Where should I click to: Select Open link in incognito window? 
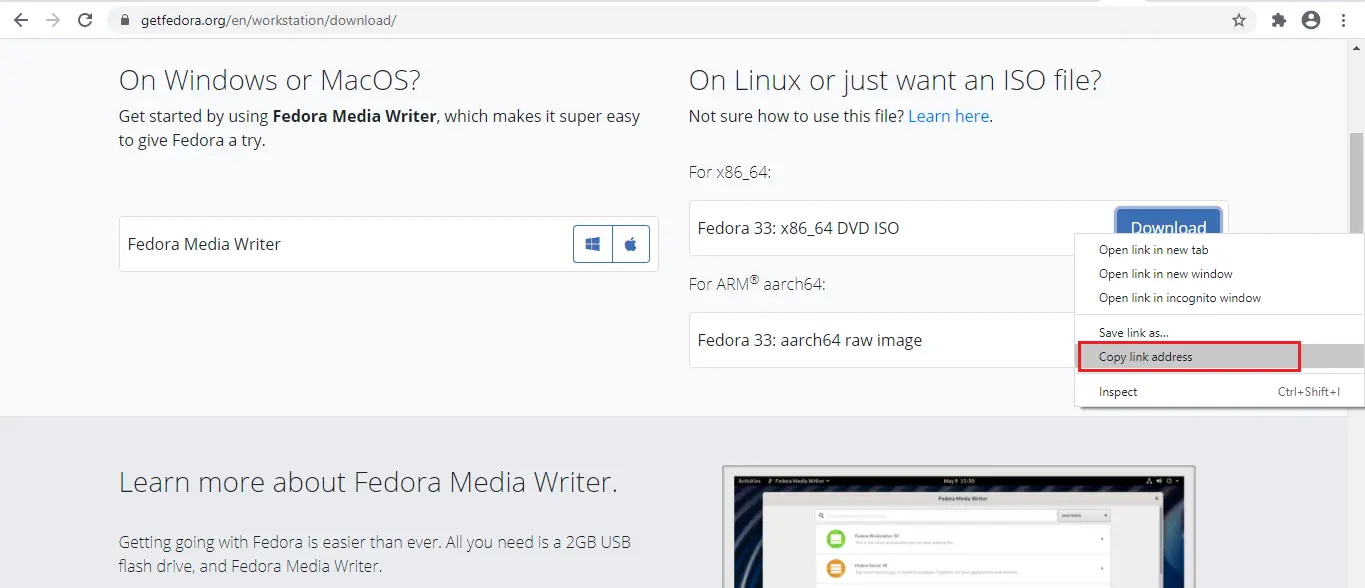[x=1179, y=297]
